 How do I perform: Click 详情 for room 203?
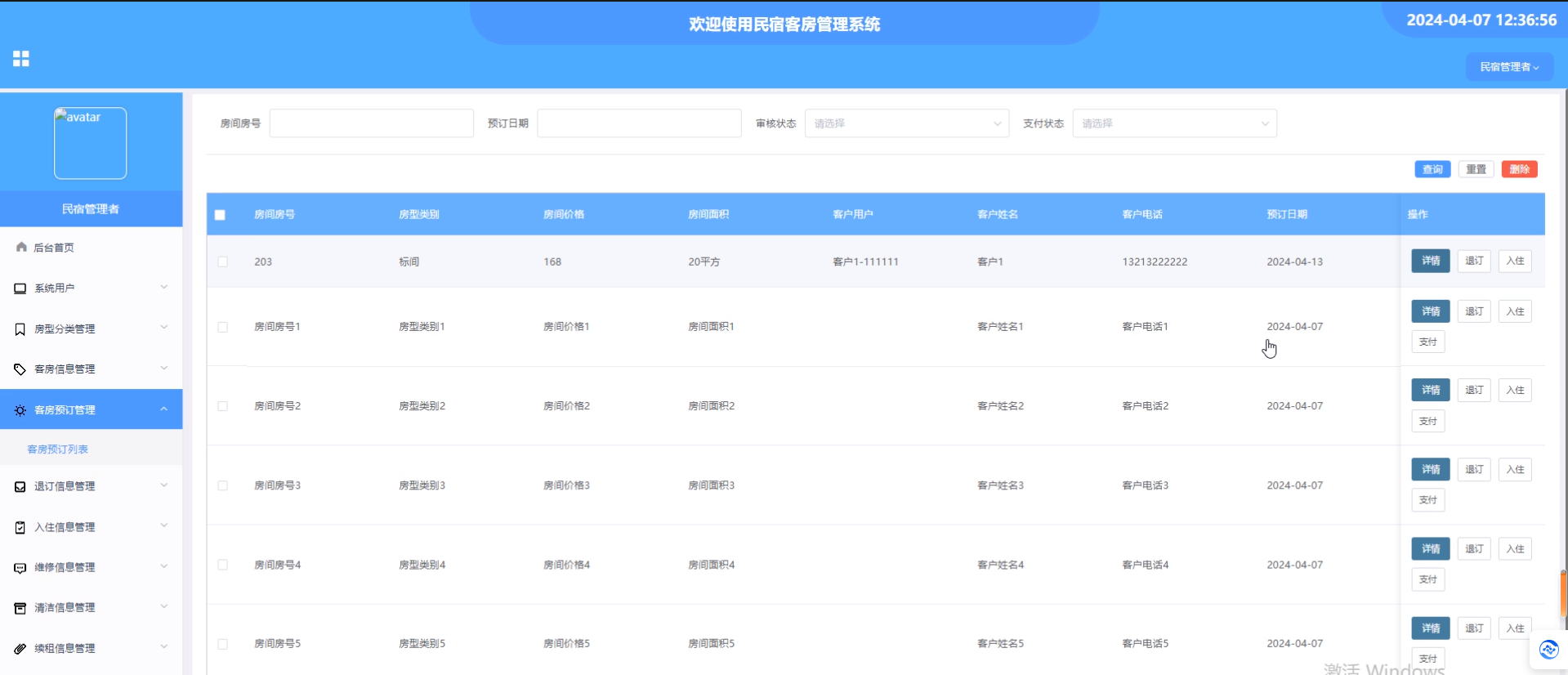coord(1431,261)
